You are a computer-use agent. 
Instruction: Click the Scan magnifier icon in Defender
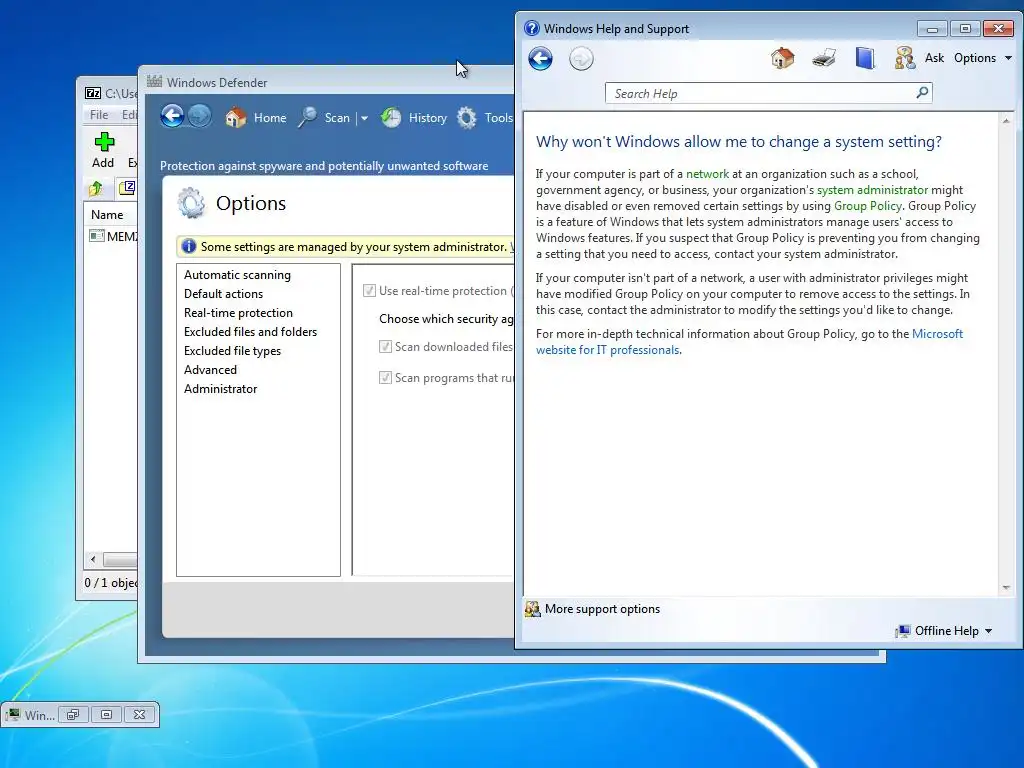(308, 118)
